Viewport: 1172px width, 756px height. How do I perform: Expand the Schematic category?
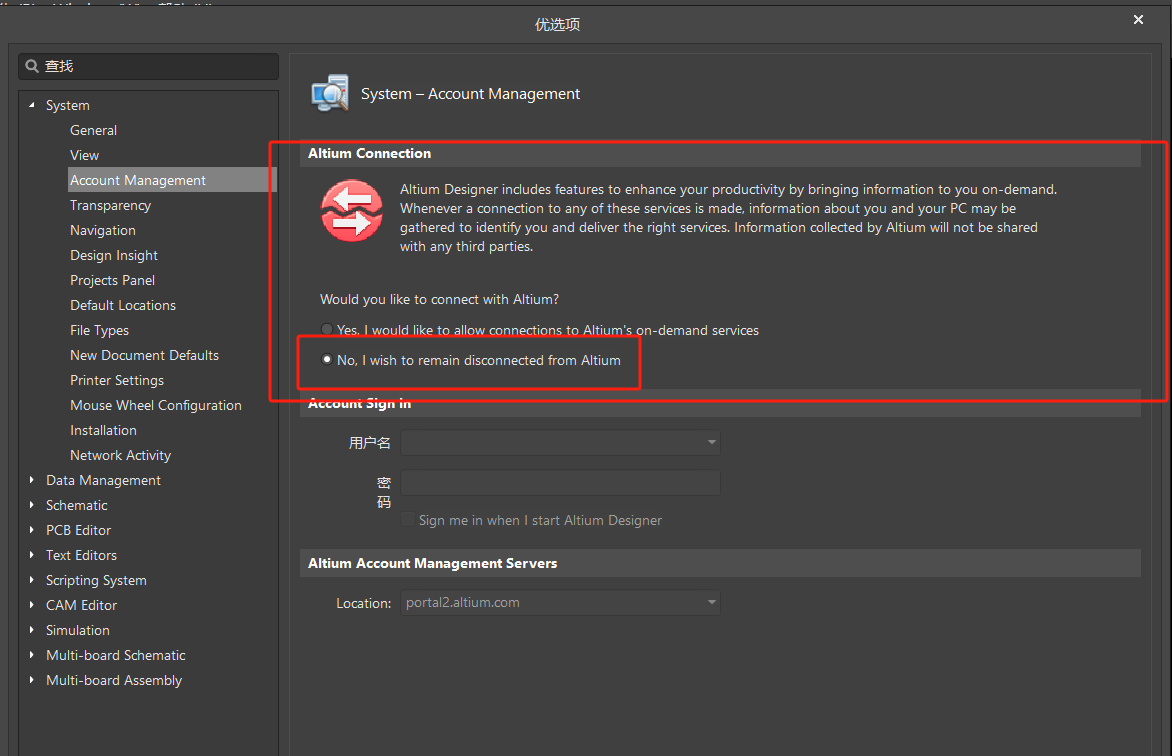(33, 505)
